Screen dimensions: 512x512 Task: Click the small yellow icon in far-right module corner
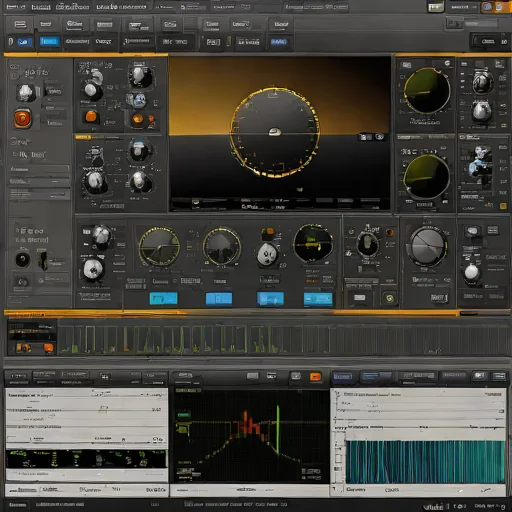(x=503, y=206)
